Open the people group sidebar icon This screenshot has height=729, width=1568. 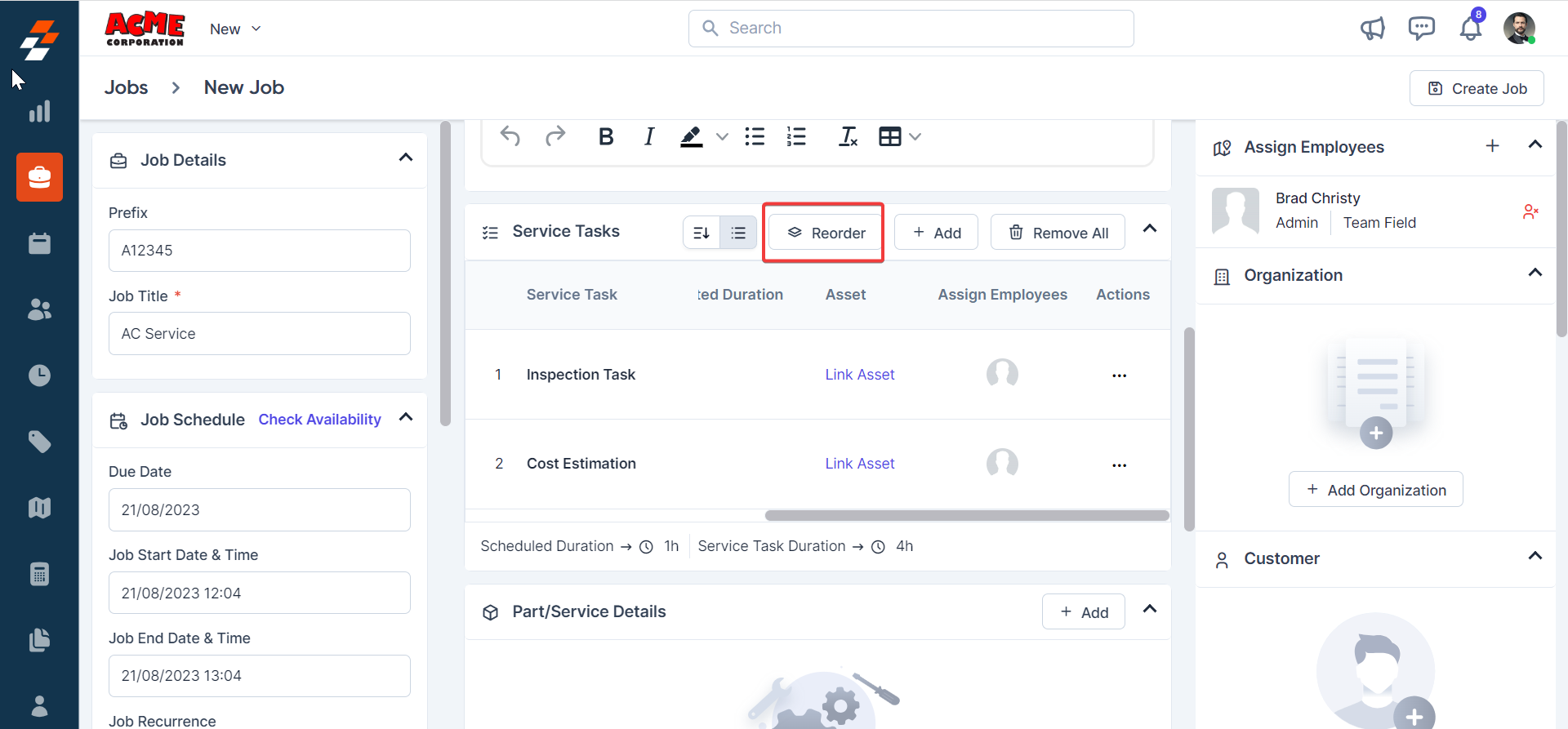coord(39,309)
